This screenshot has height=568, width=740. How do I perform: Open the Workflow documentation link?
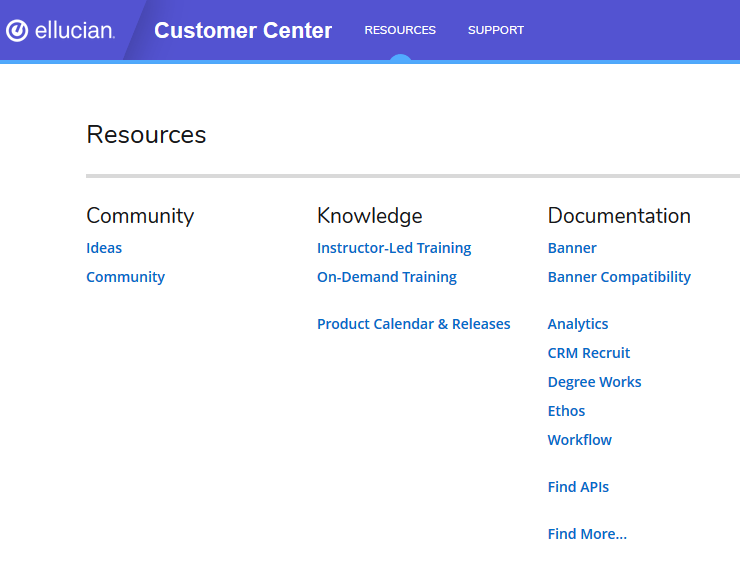580,440
